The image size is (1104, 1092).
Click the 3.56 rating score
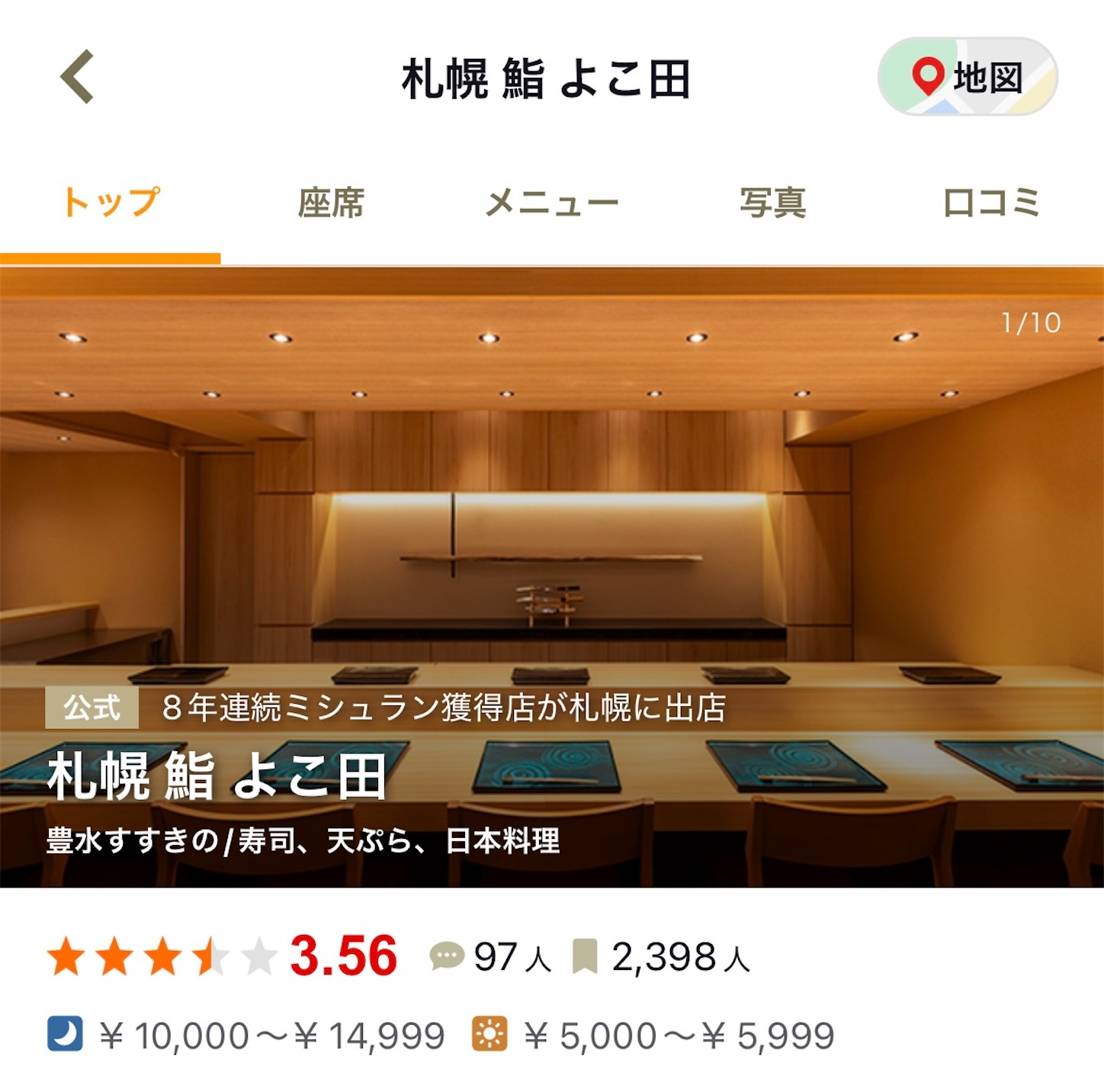click(x=344, y=955)
